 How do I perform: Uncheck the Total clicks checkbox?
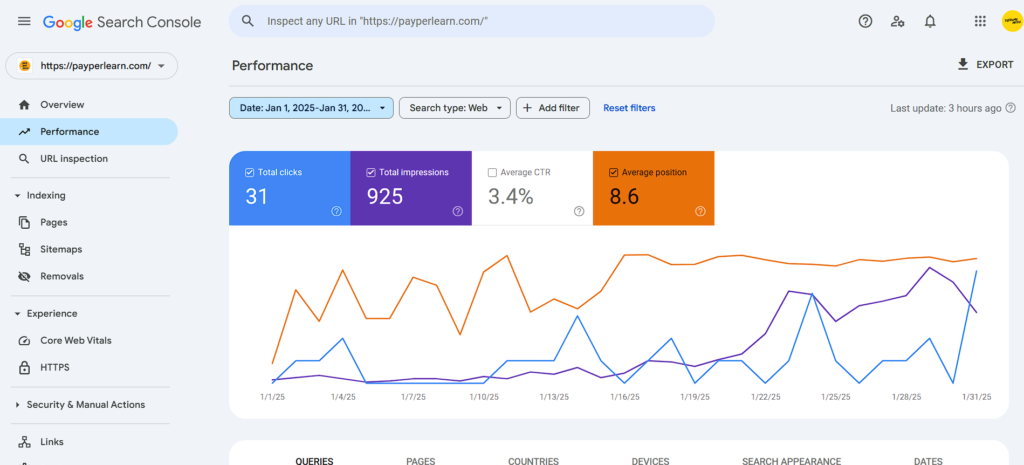(249, 172)
